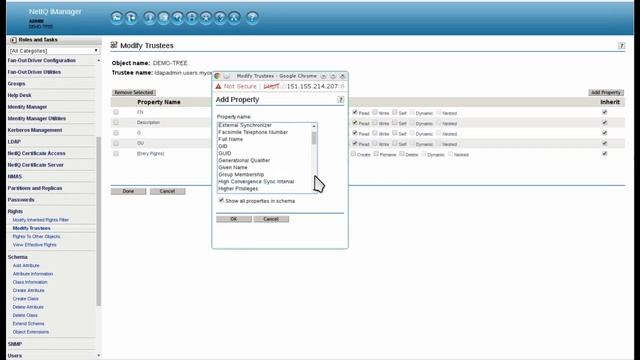Open View Effective Rights link

coord(34,245)
